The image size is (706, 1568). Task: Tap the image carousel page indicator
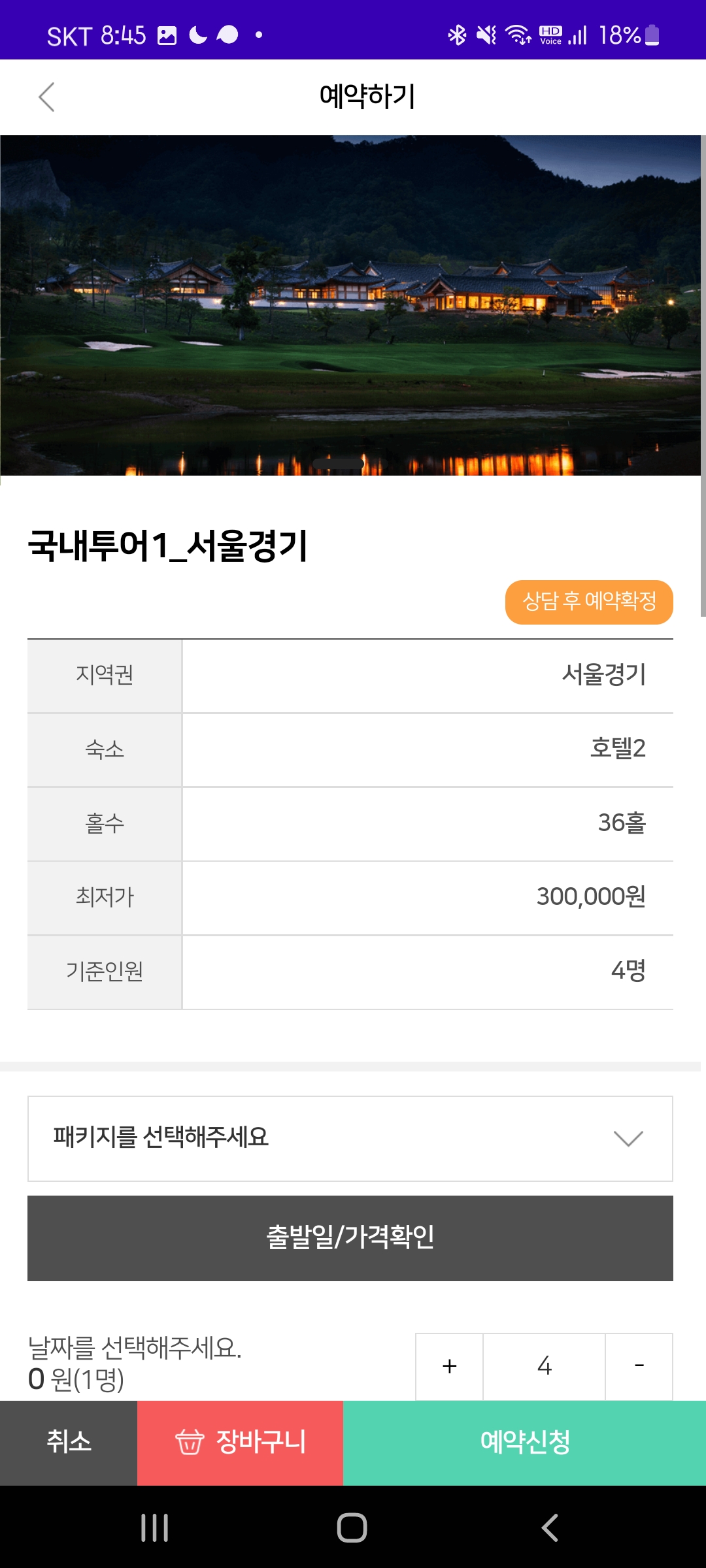339,463
